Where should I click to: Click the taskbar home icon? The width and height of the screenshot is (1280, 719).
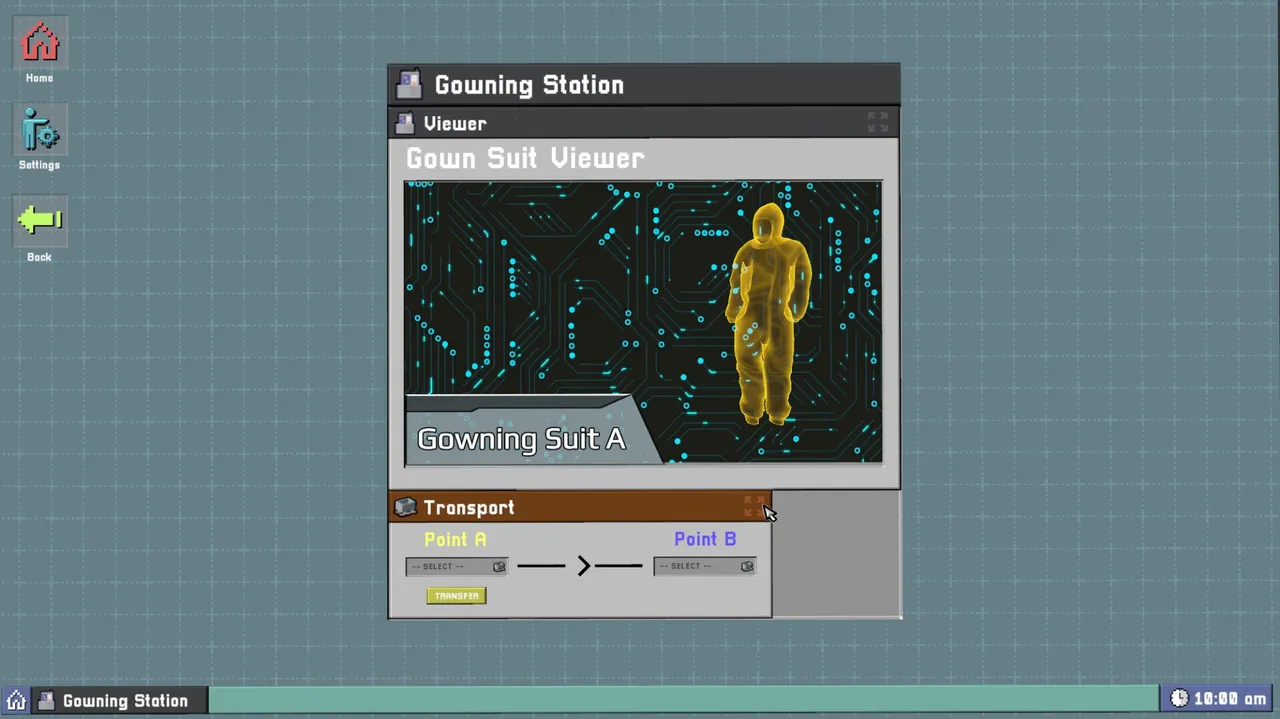pyautogui.click(x=16, y=700)
